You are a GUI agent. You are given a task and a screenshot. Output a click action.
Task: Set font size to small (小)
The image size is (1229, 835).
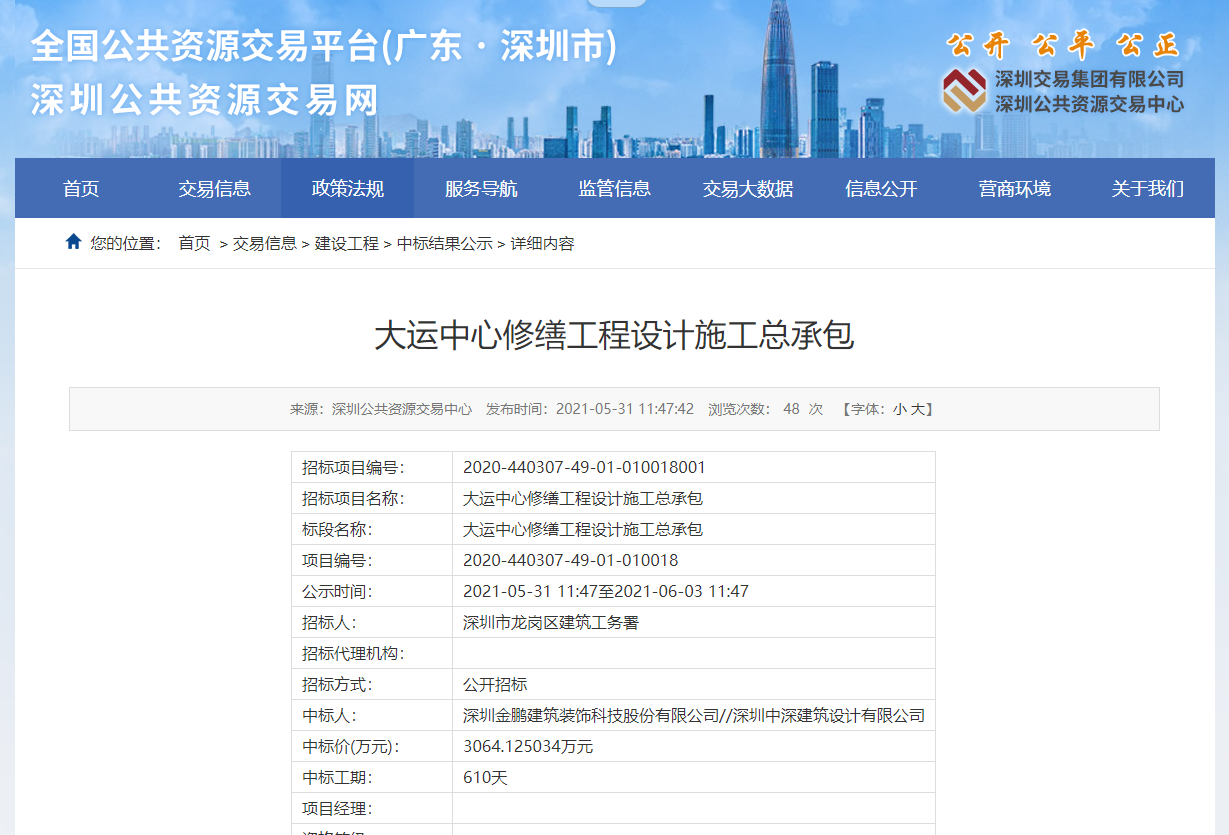899,409
